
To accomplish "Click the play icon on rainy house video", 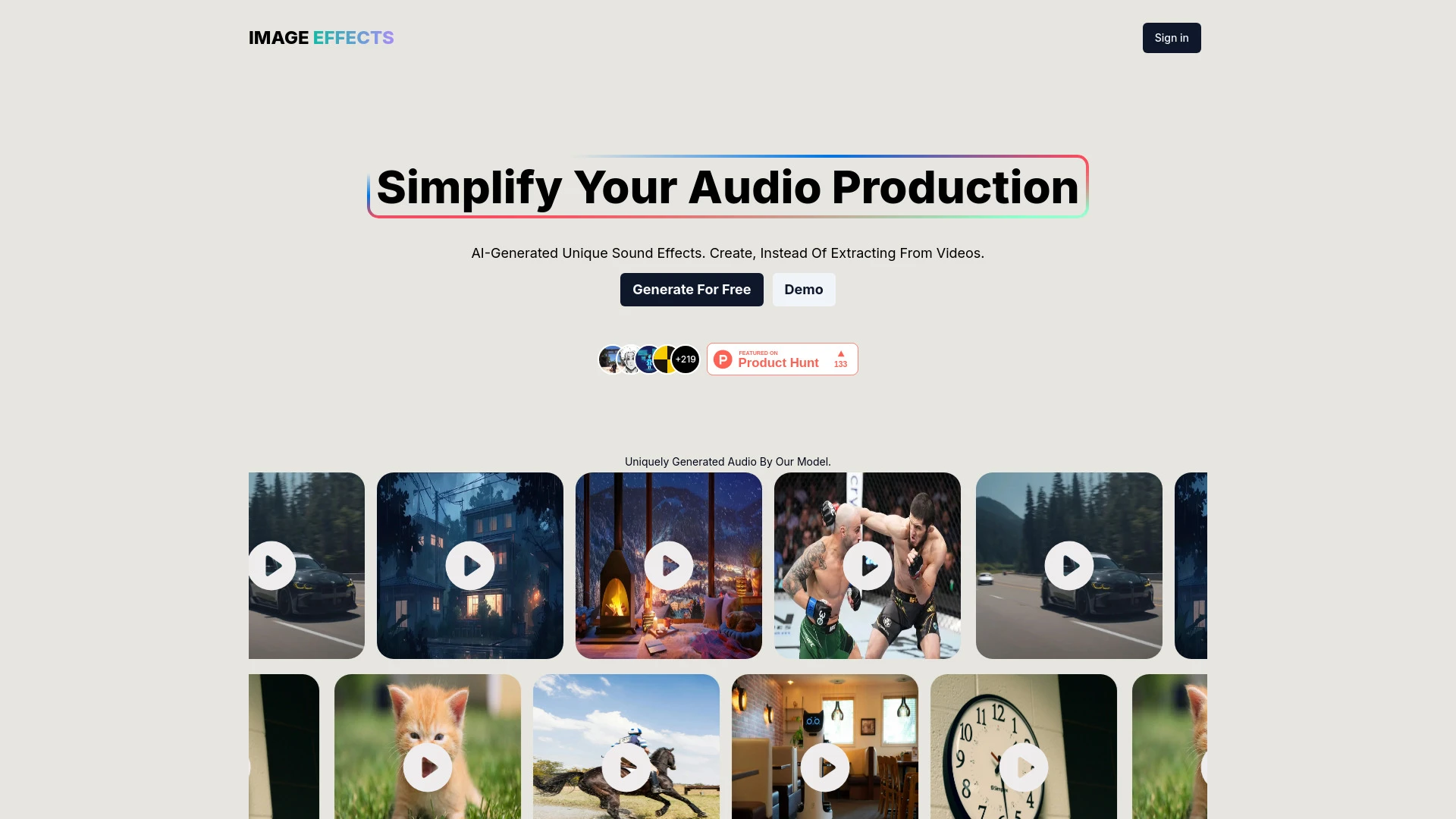I will tap(469, 566).
